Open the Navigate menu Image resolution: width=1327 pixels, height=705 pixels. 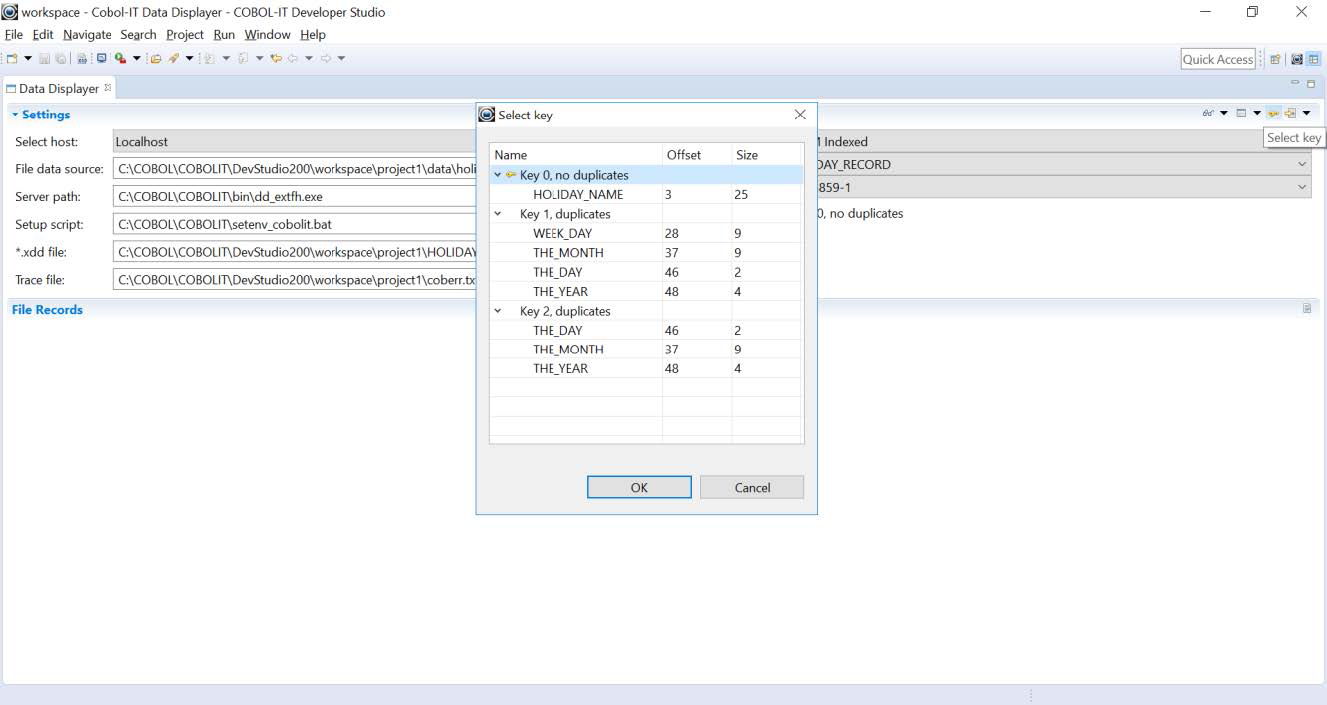click(87, 34)
